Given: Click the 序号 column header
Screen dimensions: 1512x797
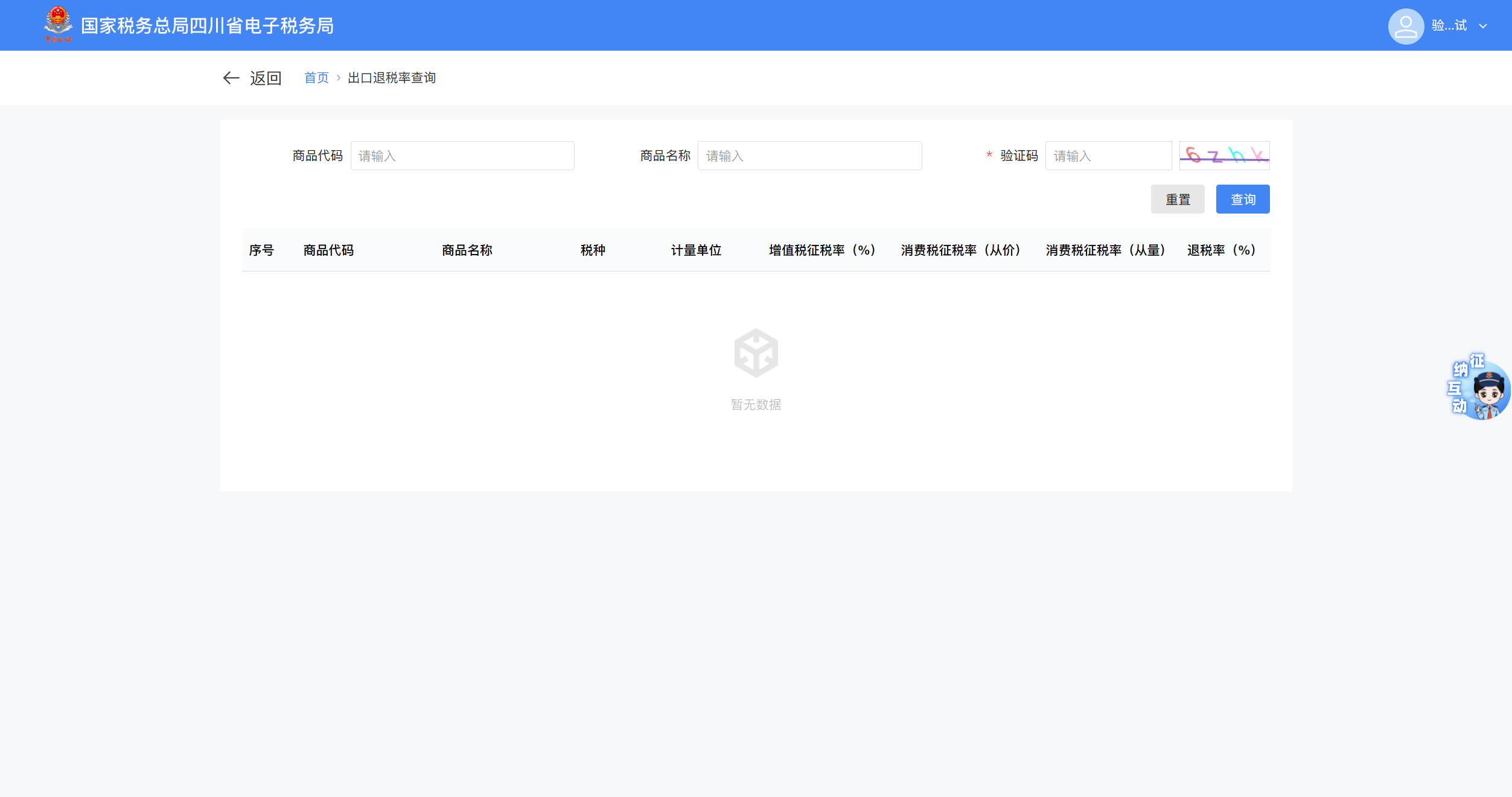Looking at the screenshot, I should pyautogui.click(x=261, y=250).
